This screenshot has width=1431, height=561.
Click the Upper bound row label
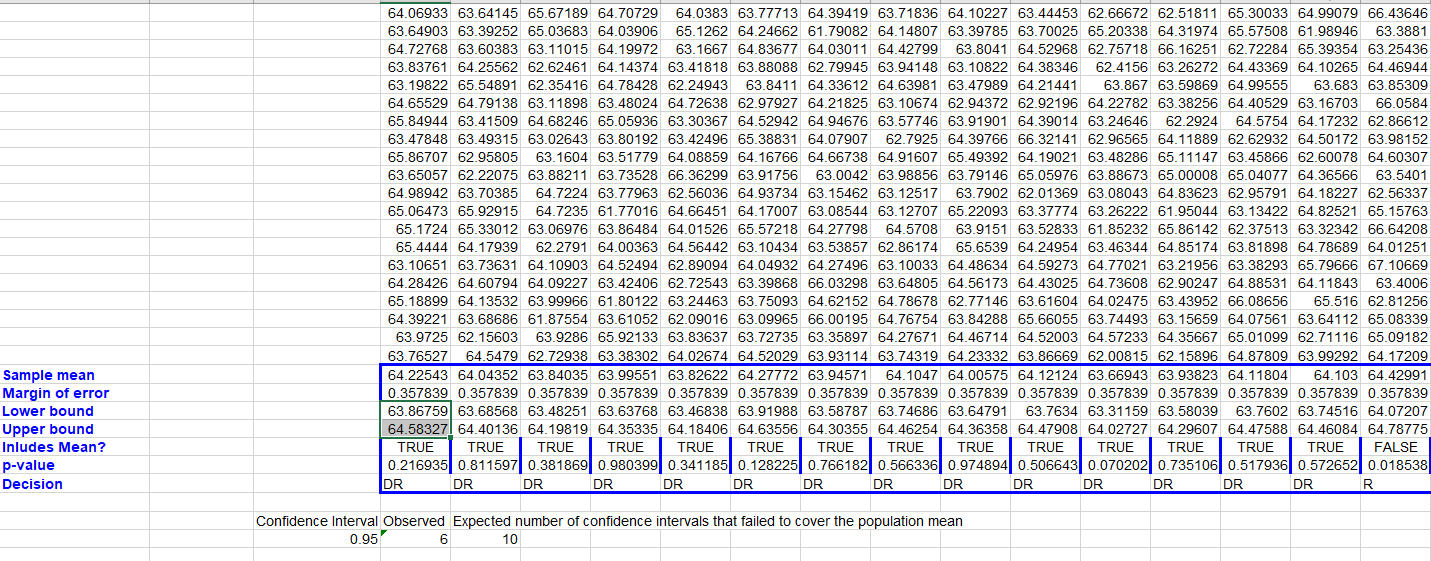48,429
